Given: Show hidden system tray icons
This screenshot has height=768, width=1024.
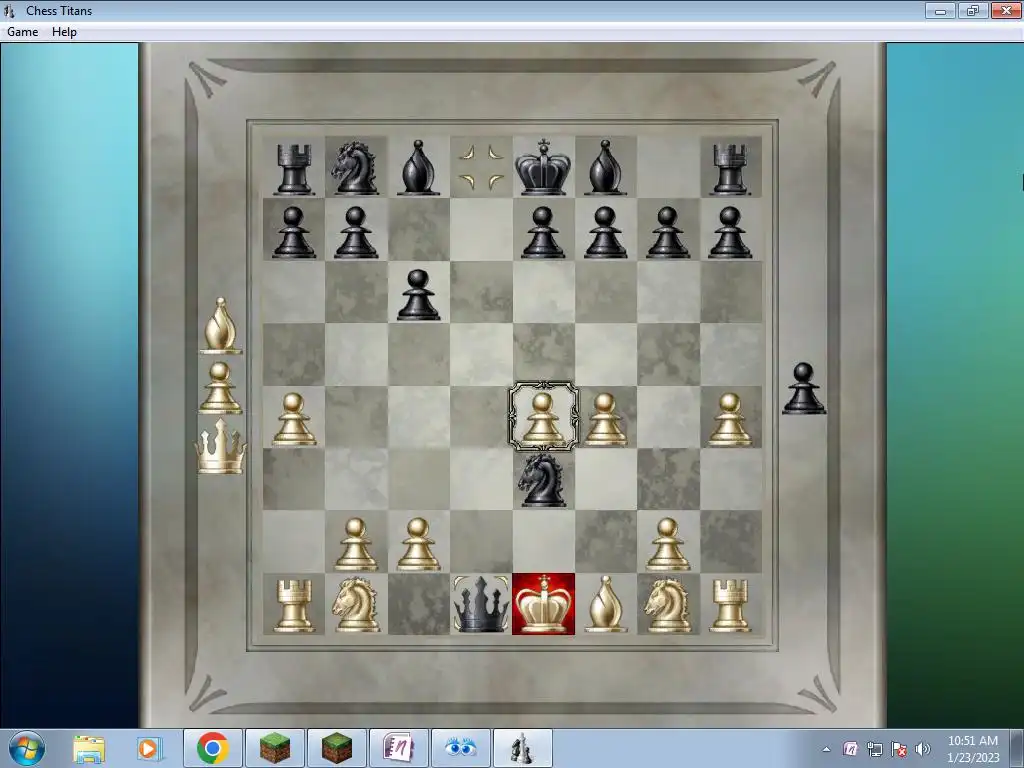Looking at the screenshot, I should (x=826, y=749).
